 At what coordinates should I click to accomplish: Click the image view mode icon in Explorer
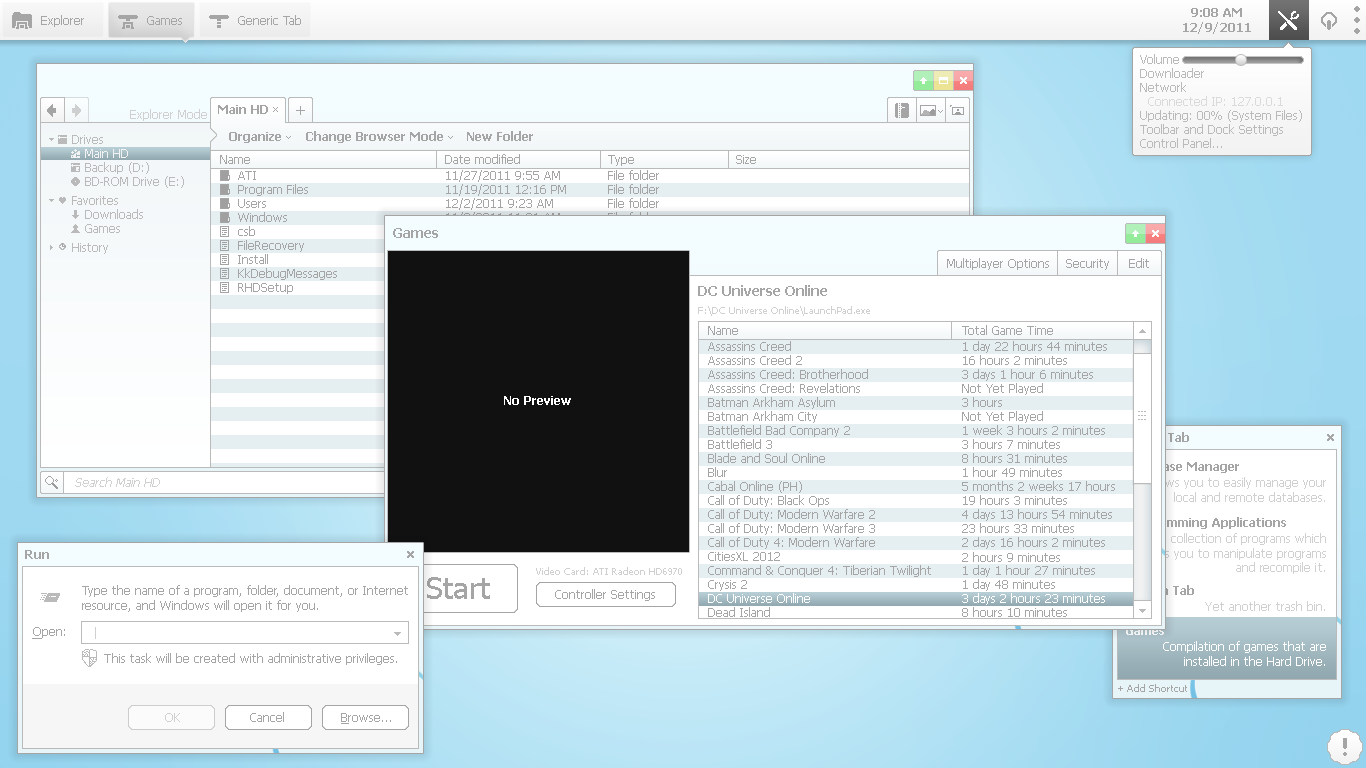click(x=928, y=111)
